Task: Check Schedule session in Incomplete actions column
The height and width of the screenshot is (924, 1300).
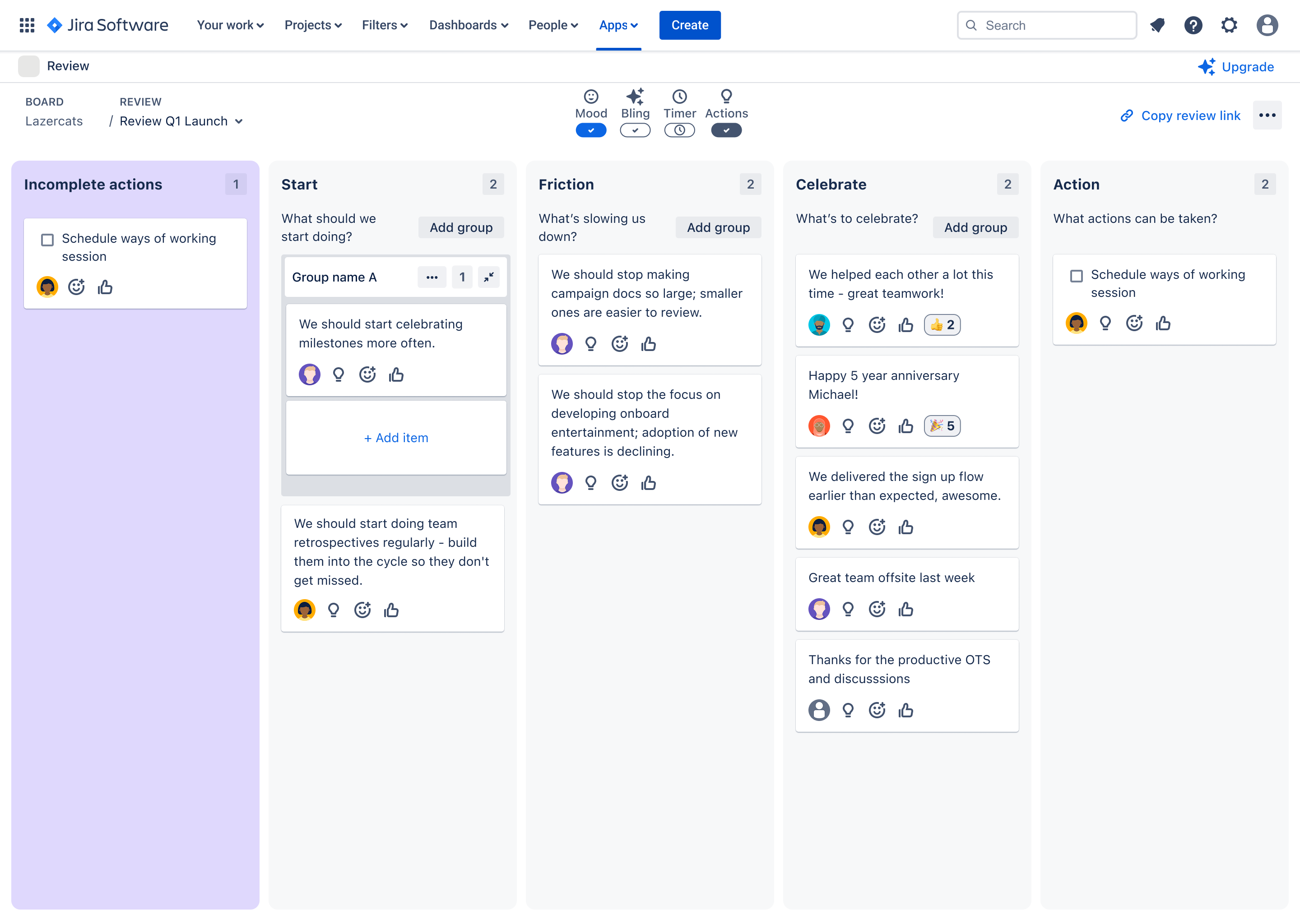Action: [47, 240]
